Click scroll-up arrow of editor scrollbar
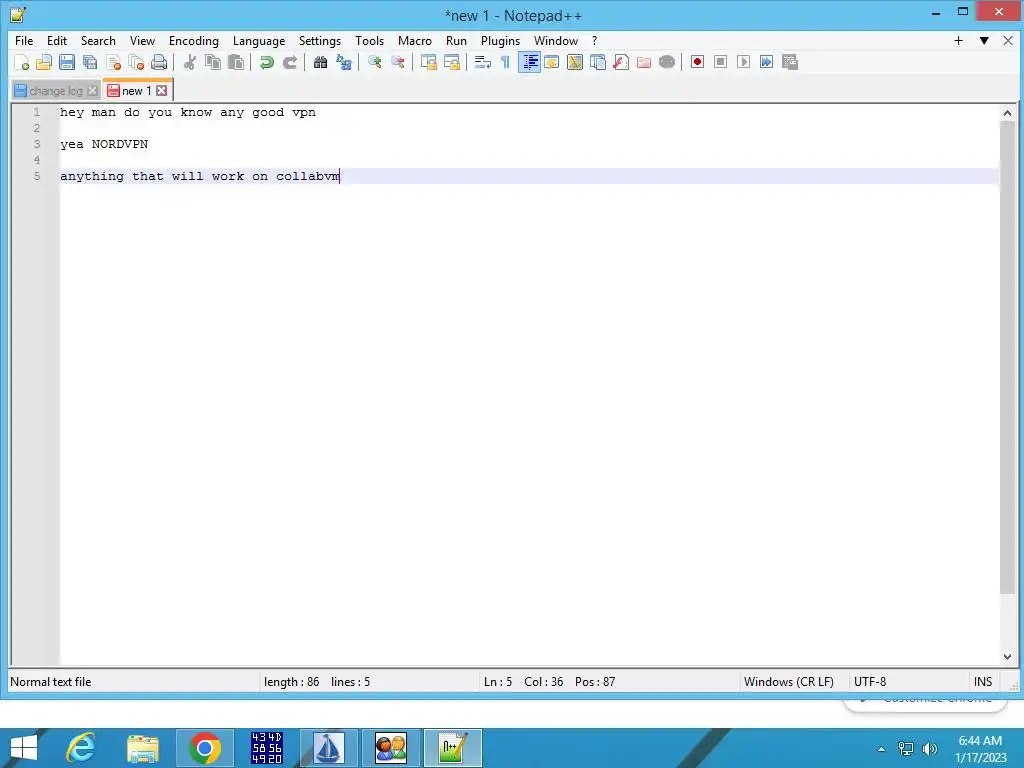Image resolution: width=1024 pixels, height=768 pixels. (1007, 113)
